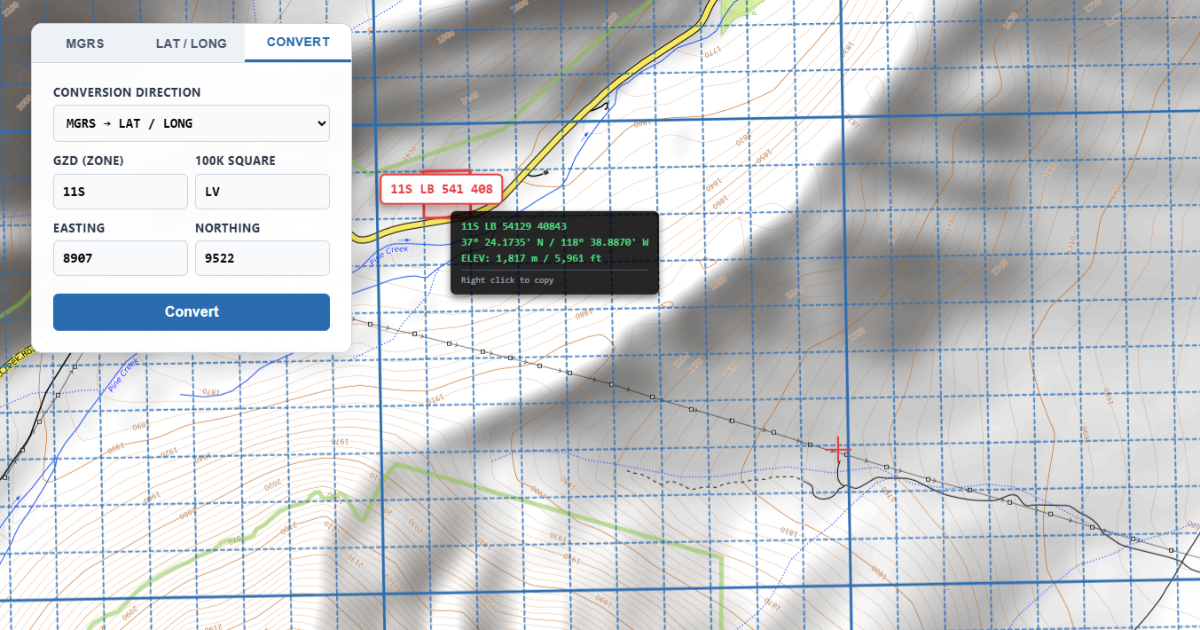
Task: Edit the Northing field 9522
Action: (262, 258)
